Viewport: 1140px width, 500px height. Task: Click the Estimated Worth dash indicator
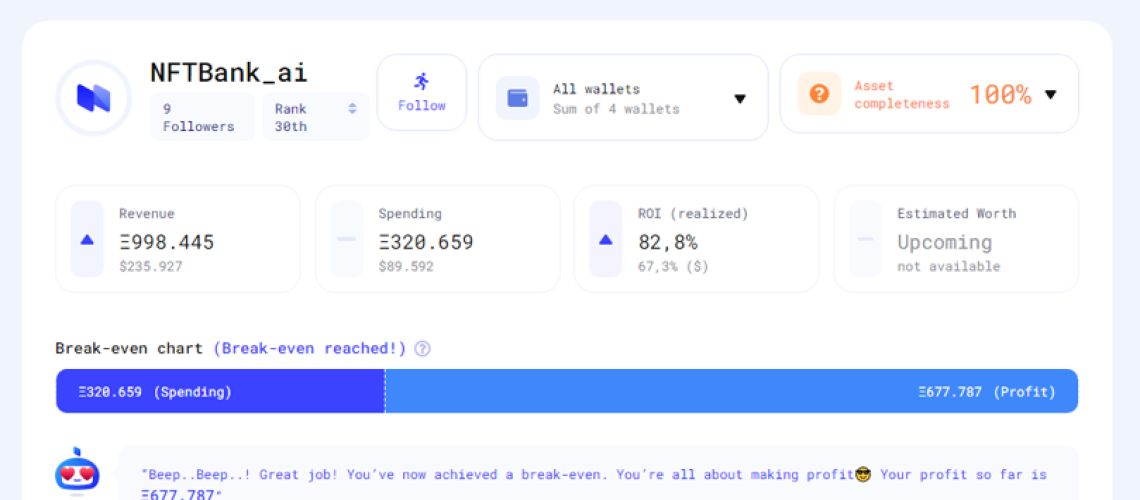point(865,239)
